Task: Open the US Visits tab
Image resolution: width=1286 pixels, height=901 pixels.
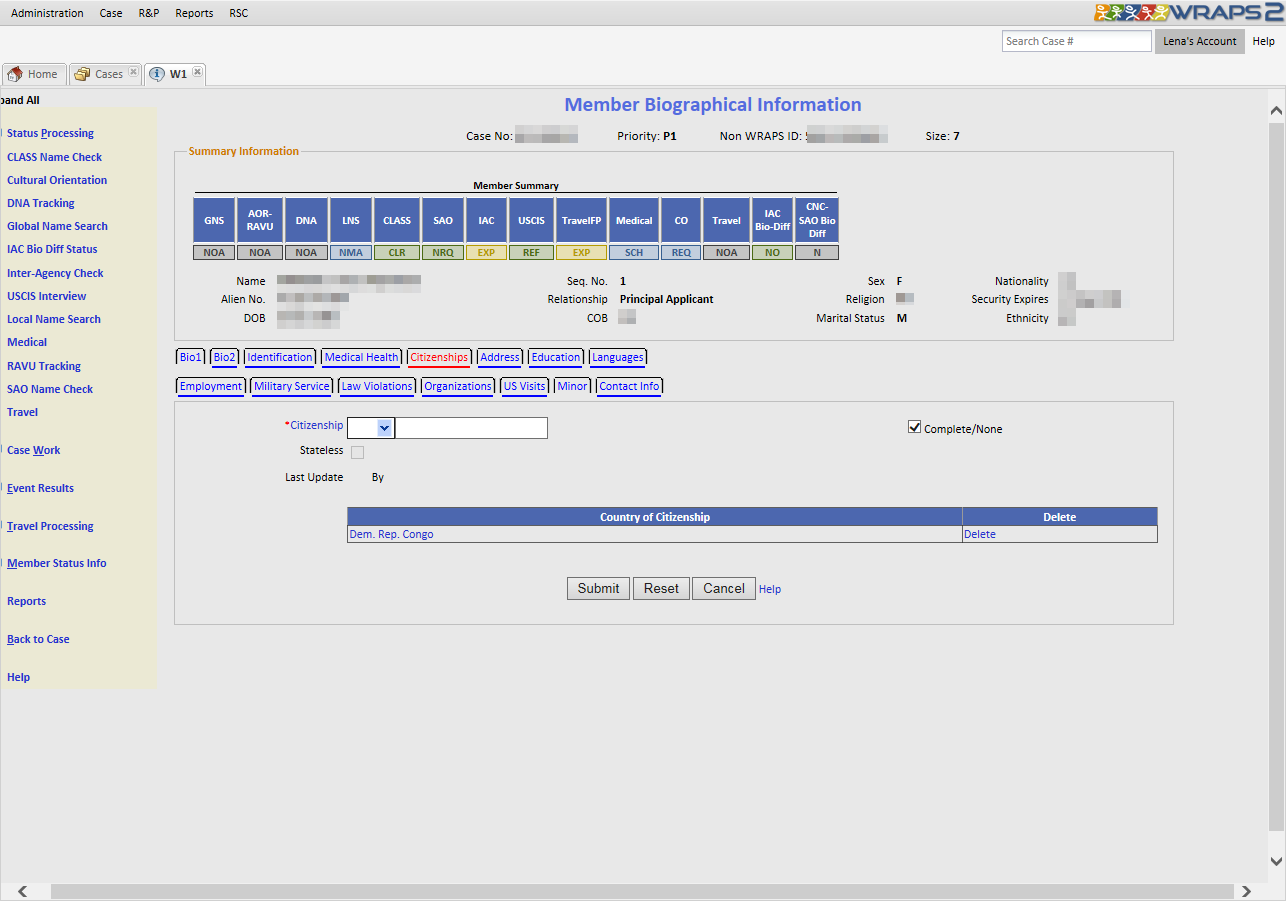Action: (x=525, y=386)
